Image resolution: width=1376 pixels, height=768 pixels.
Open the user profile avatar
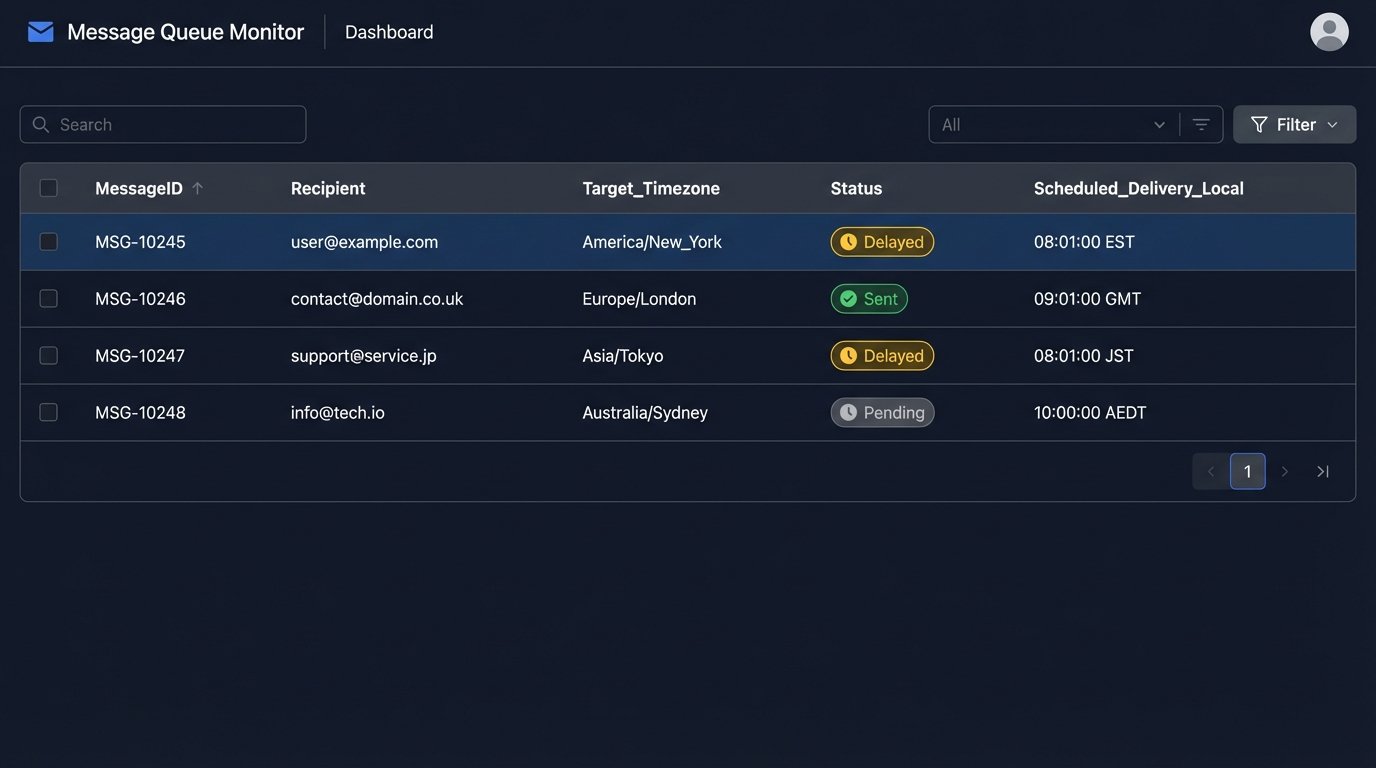1329,32
